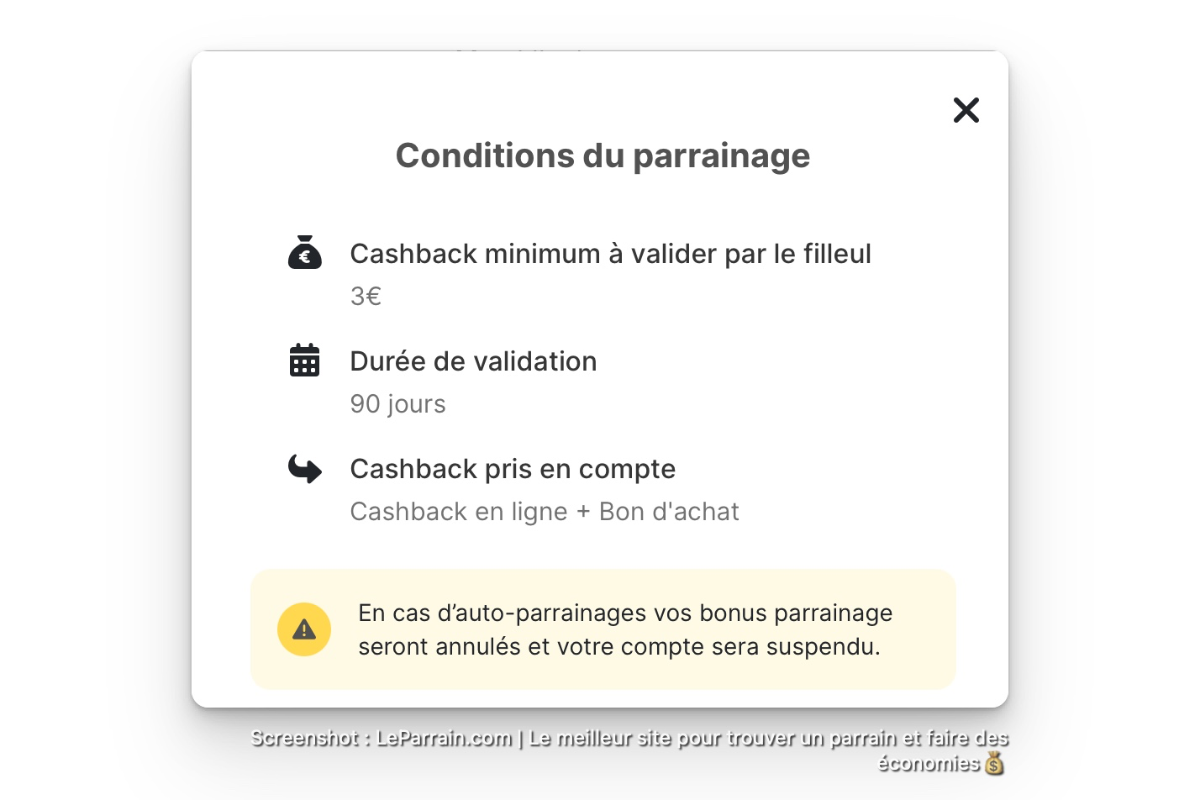Click the X to dismiss the dialog

[x=965, y=110]
